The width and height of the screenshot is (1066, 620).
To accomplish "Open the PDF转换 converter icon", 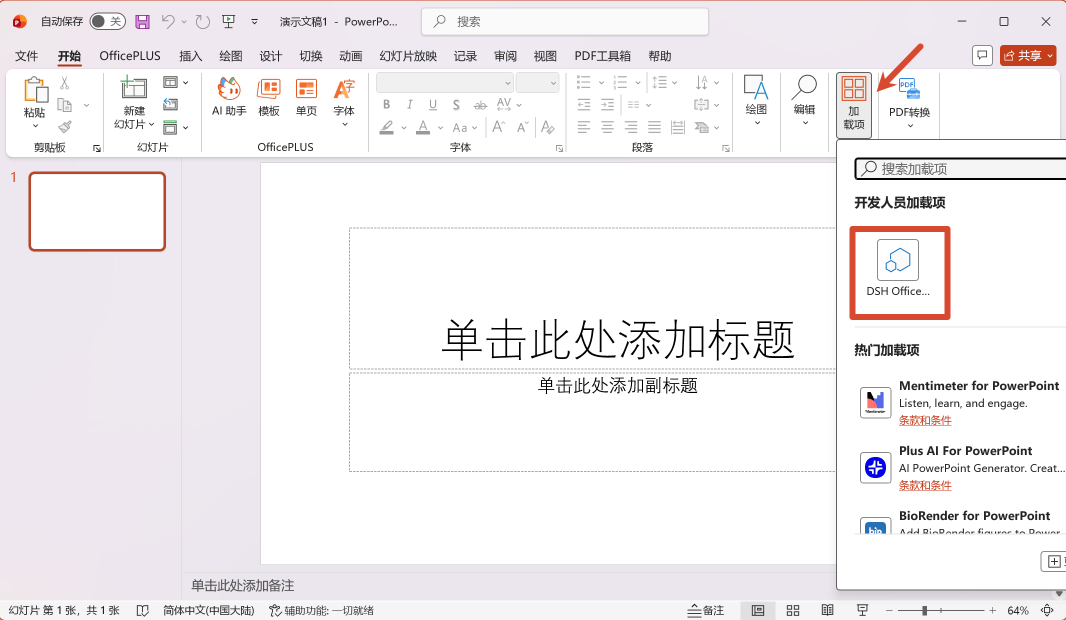I will [x=909, y=103].
